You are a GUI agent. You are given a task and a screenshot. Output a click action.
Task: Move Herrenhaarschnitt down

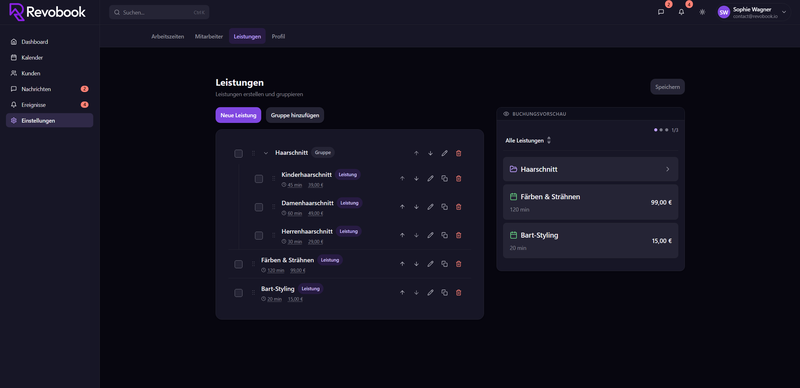(416, 235)
